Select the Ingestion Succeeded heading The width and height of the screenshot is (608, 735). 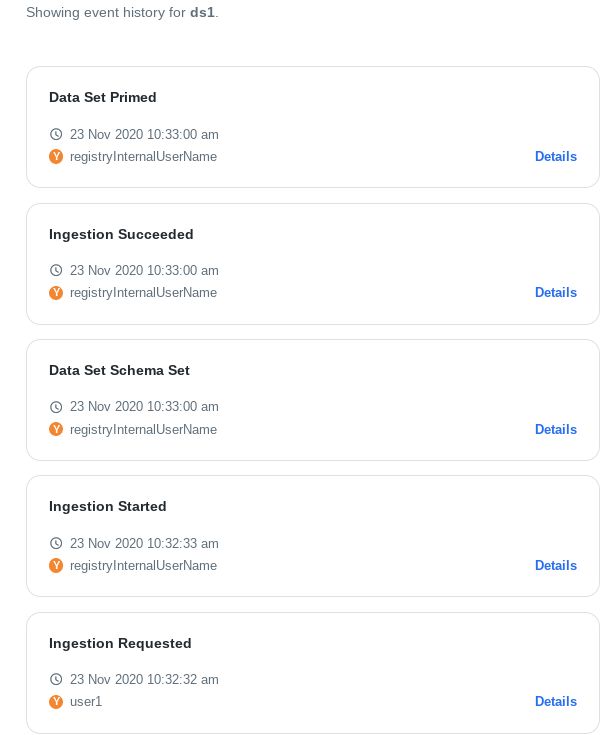pyautogui.click(x=121, y=234)
